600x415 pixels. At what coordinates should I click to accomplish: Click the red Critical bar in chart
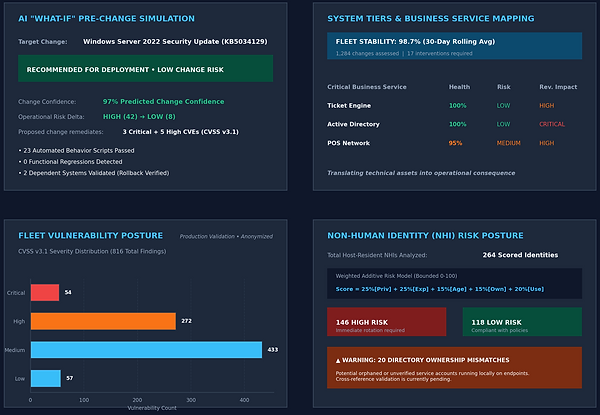(45, 293)
